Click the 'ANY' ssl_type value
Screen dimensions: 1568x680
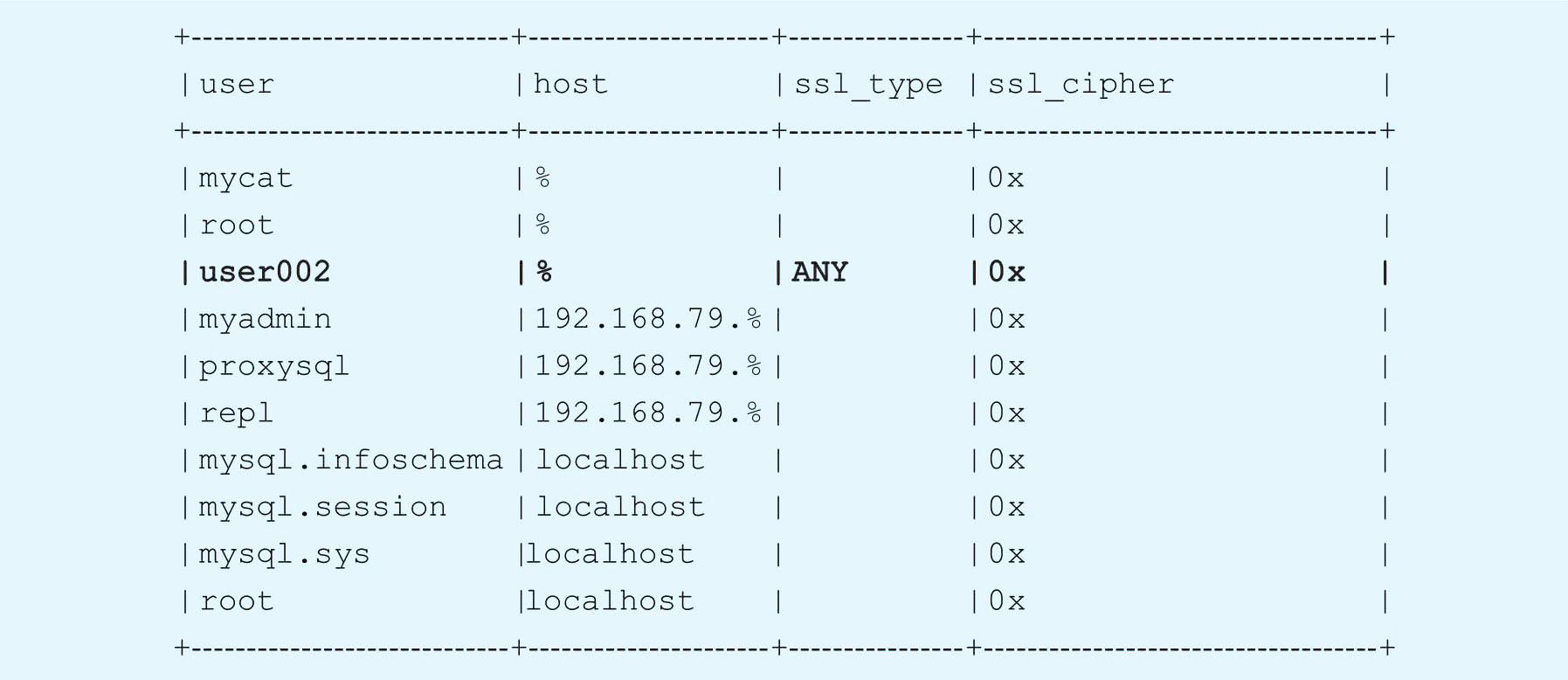coord(820,272)
